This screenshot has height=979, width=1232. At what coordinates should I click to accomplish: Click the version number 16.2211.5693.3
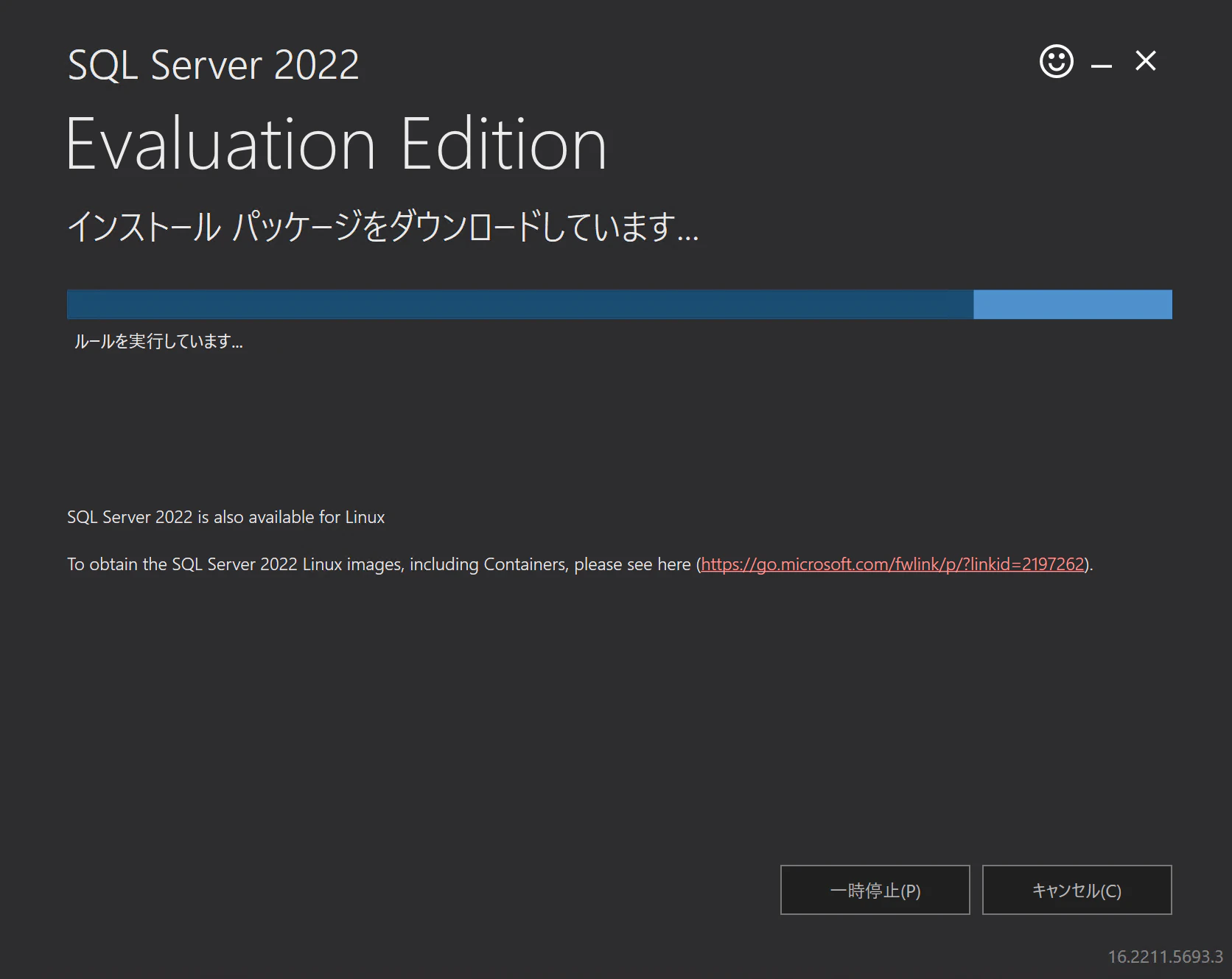point(1165,956)
